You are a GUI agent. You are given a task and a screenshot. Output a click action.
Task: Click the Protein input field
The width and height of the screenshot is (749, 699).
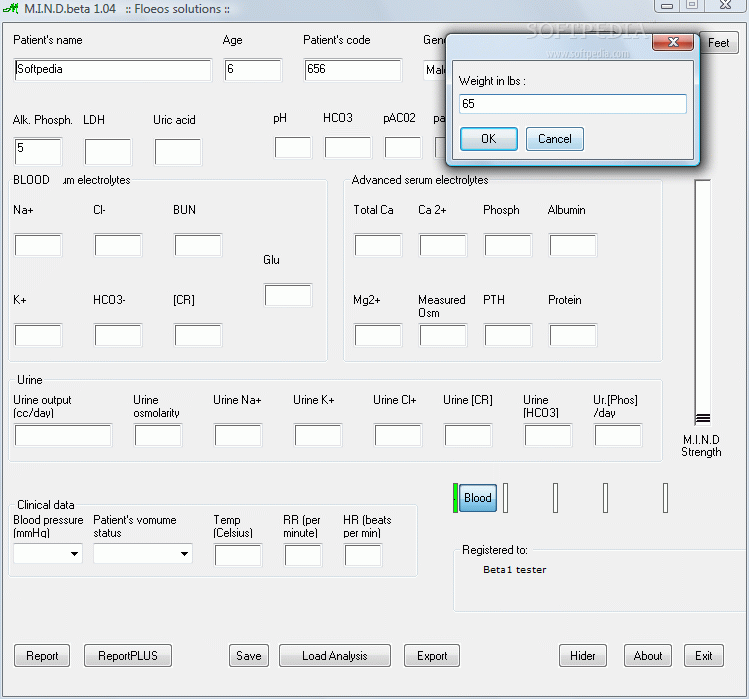click(573, 335)
